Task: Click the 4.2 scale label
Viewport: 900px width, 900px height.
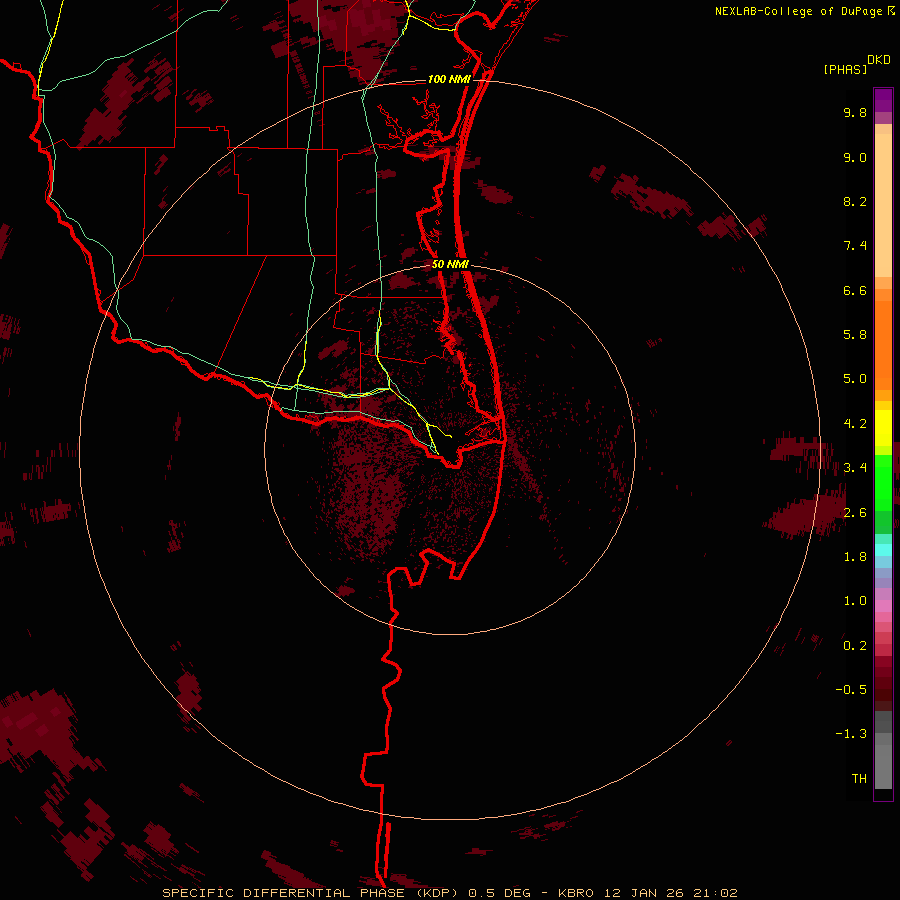Action: tap(855, 424)
